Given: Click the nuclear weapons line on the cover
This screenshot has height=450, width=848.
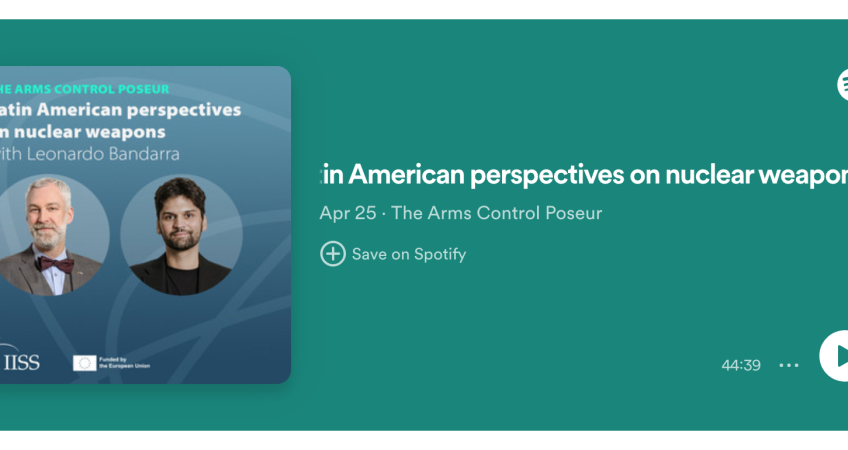Looking at the screenshot, I should 83,132.
